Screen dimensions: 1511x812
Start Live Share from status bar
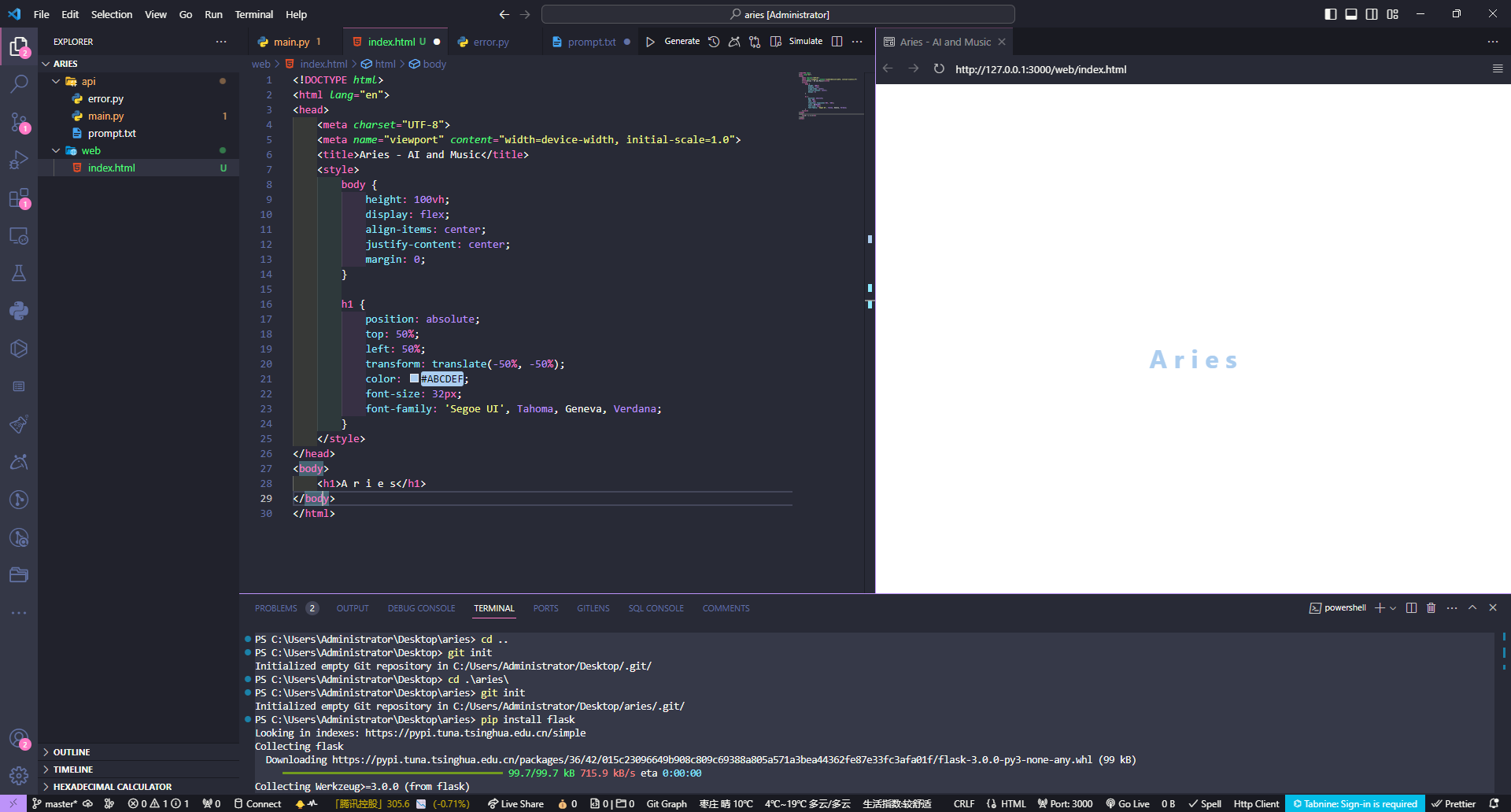click(515, 804)
